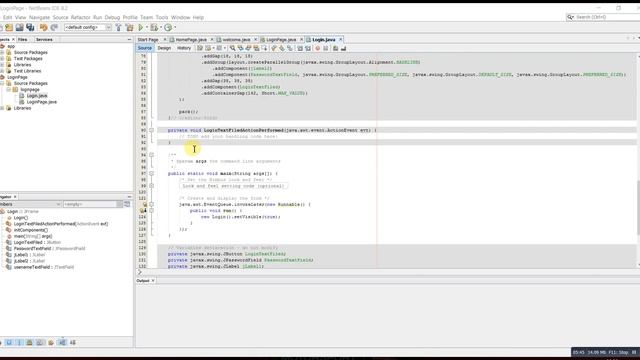
Task: Switch to the Services tab
Action: [x=44, y=40]
